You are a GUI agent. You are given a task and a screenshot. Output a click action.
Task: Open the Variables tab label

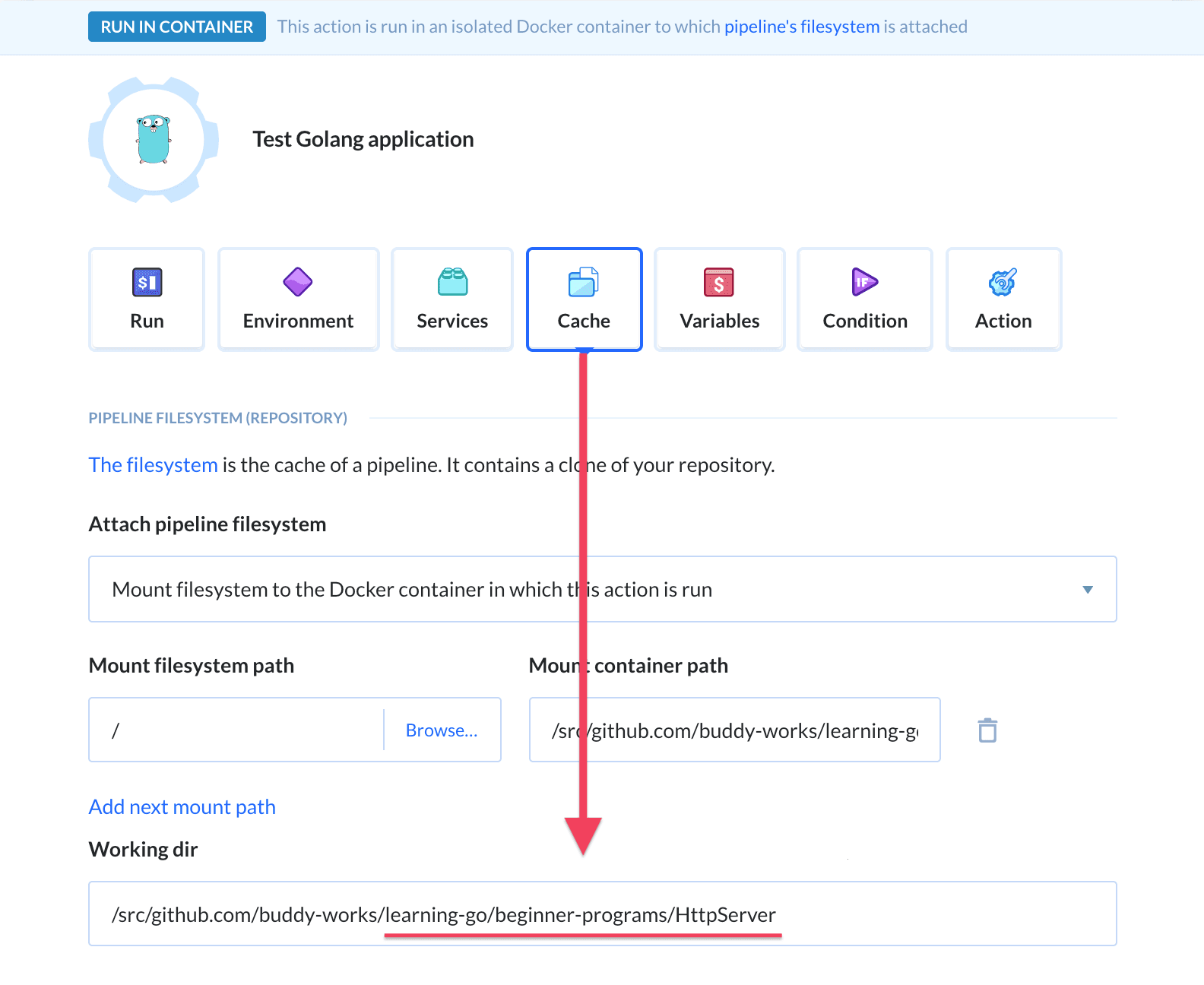click(719, 321)
